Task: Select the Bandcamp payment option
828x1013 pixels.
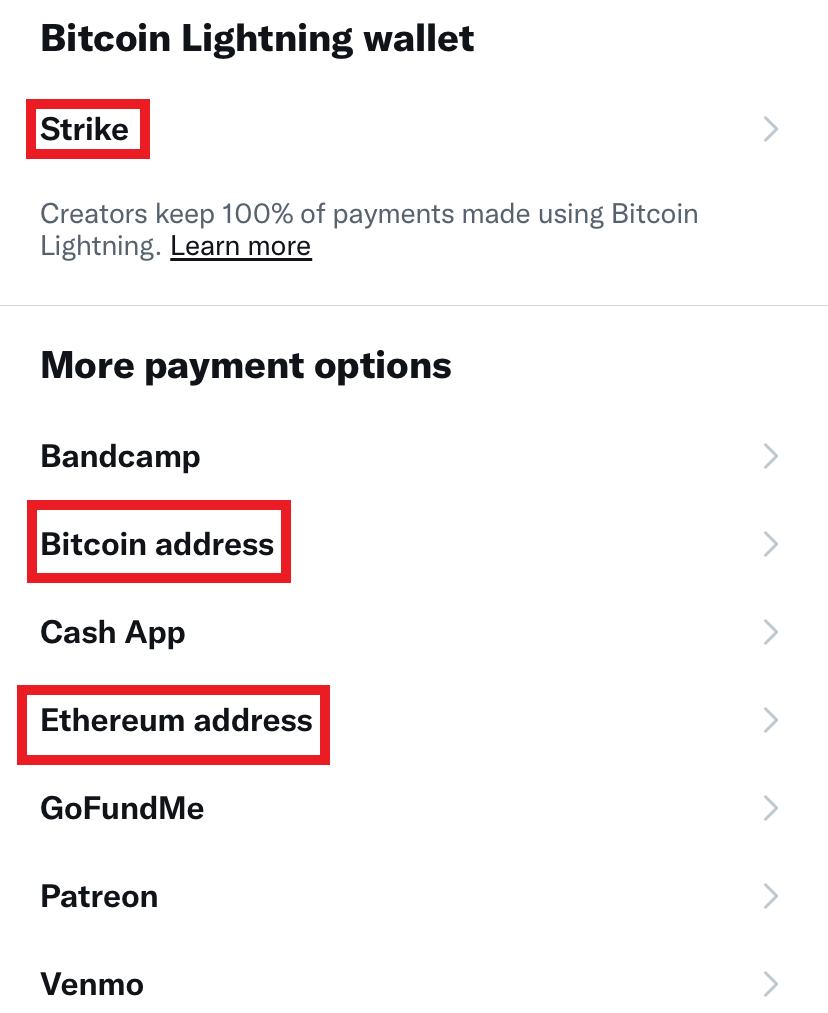Action: [119, 456]
